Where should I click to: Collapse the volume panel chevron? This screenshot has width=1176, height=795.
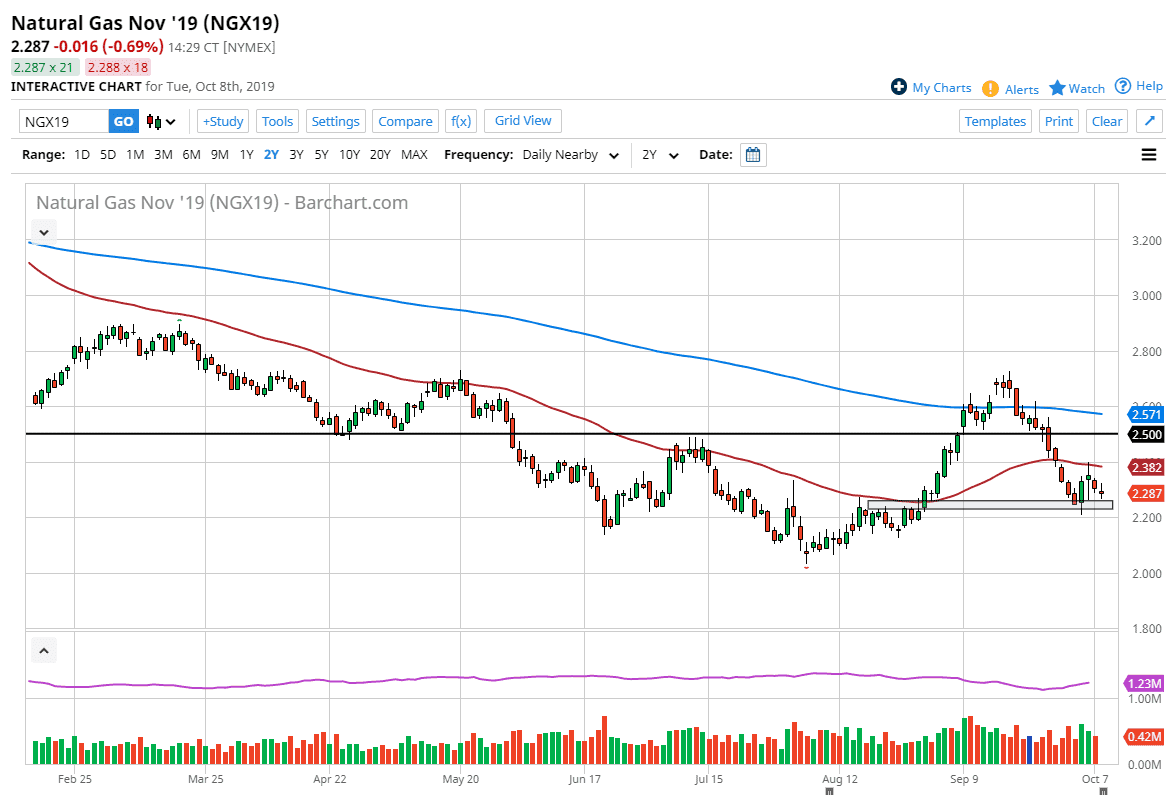(44, 651)
